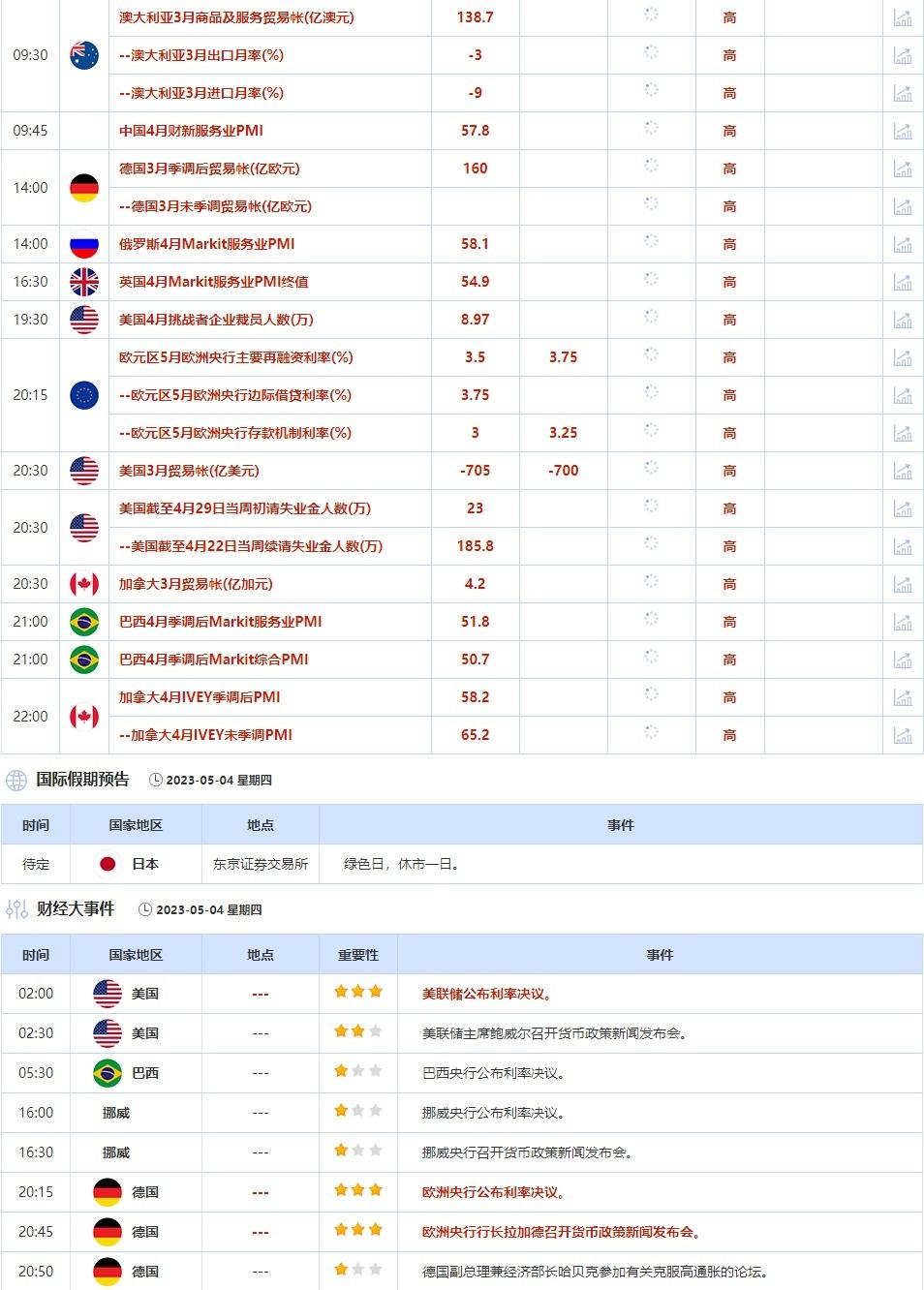924x1290 pixels.
Task: Click the EU flag beside ECB rate rows
Action: point(84,395)
